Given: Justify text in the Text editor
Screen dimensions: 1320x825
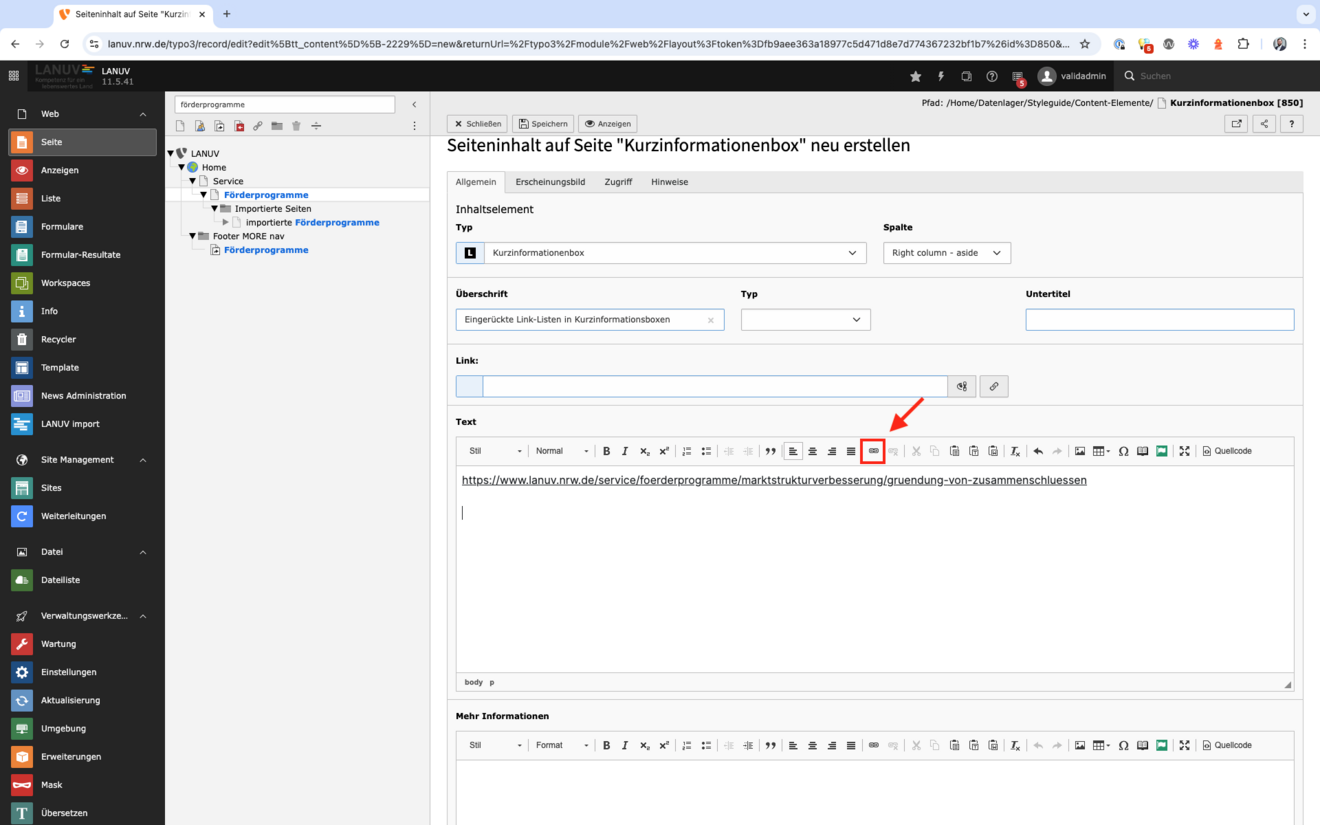Looking at the screenshot, I should pyautogui.click(x=851, y=451).
